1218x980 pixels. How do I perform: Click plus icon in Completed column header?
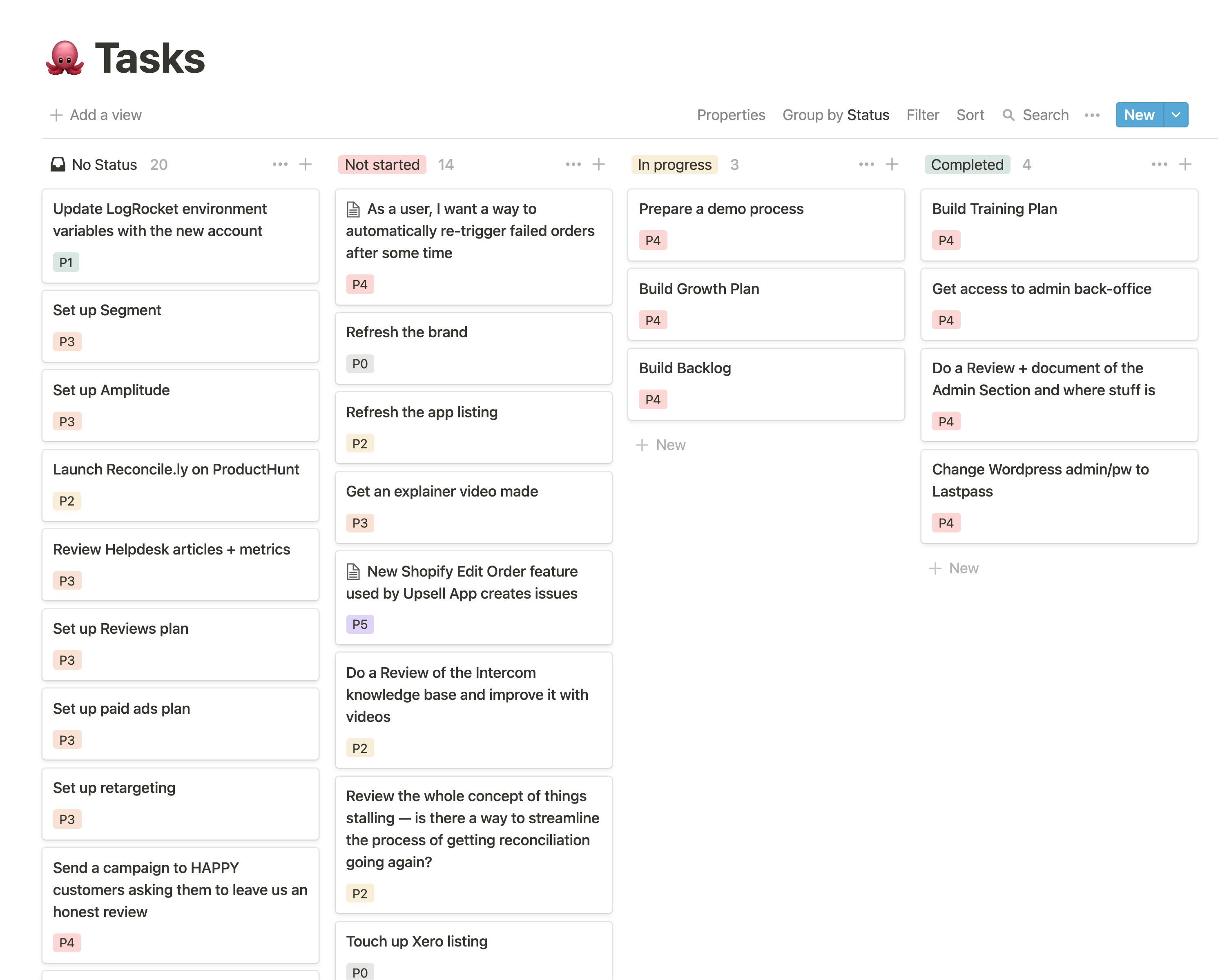[1185, 165]
